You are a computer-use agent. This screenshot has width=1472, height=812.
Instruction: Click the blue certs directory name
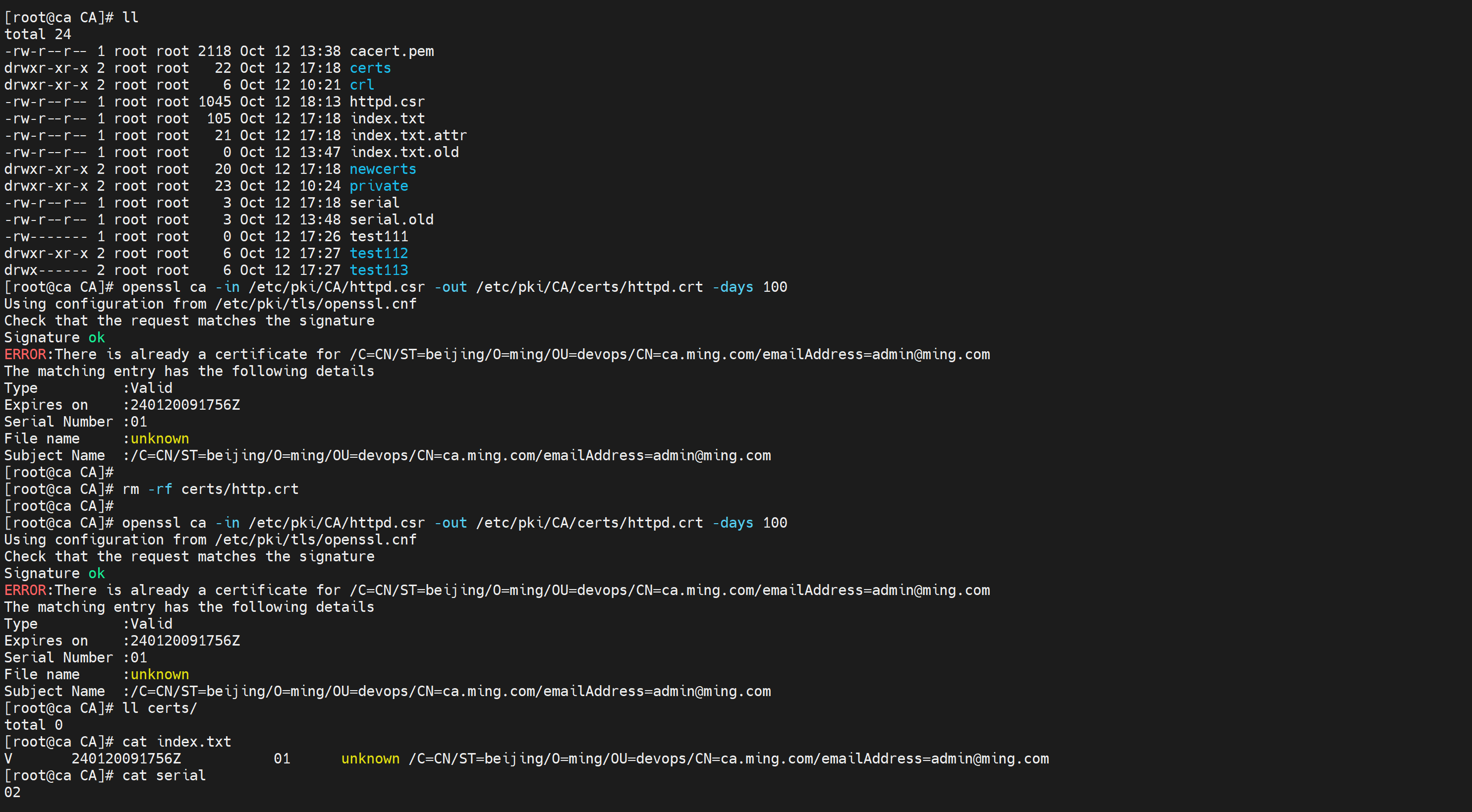coord(370,68)
